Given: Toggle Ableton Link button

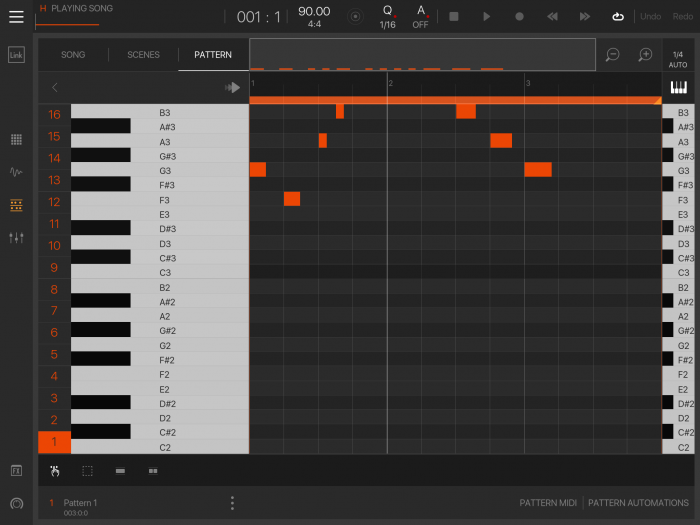Looking at the screenshot, I should 16,55.
